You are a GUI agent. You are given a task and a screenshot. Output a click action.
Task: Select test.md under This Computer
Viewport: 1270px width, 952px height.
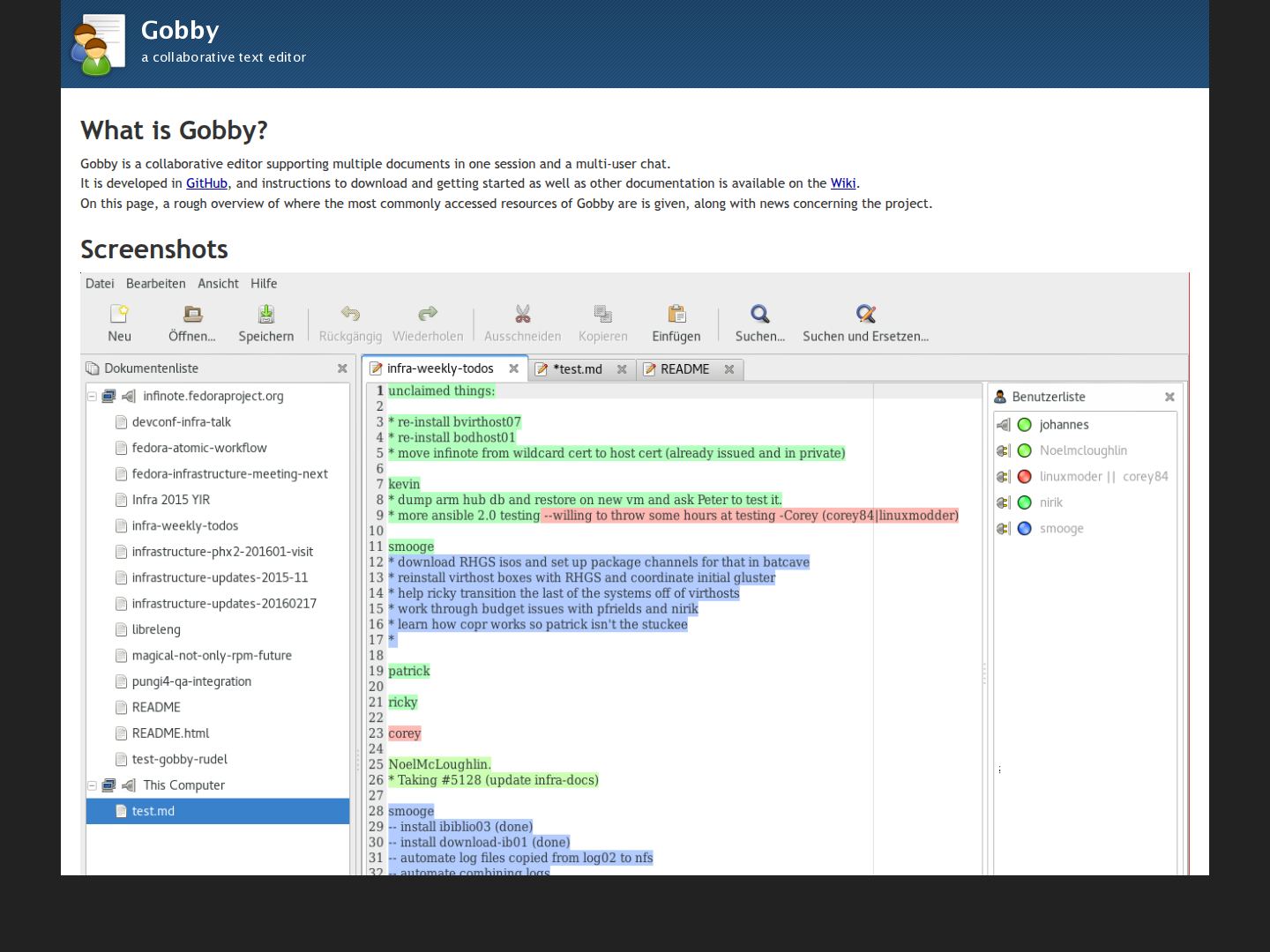pyautogui.click(x=218, y=812)
